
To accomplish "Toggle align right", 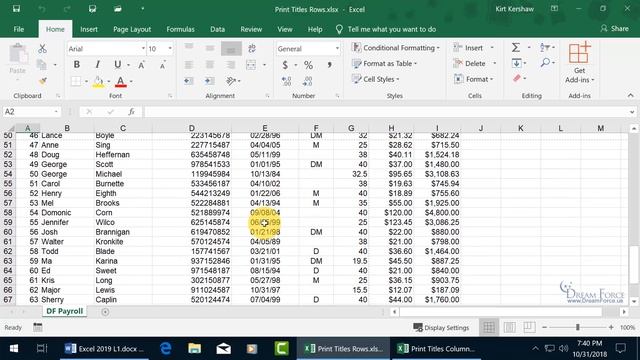I will 231,64.
